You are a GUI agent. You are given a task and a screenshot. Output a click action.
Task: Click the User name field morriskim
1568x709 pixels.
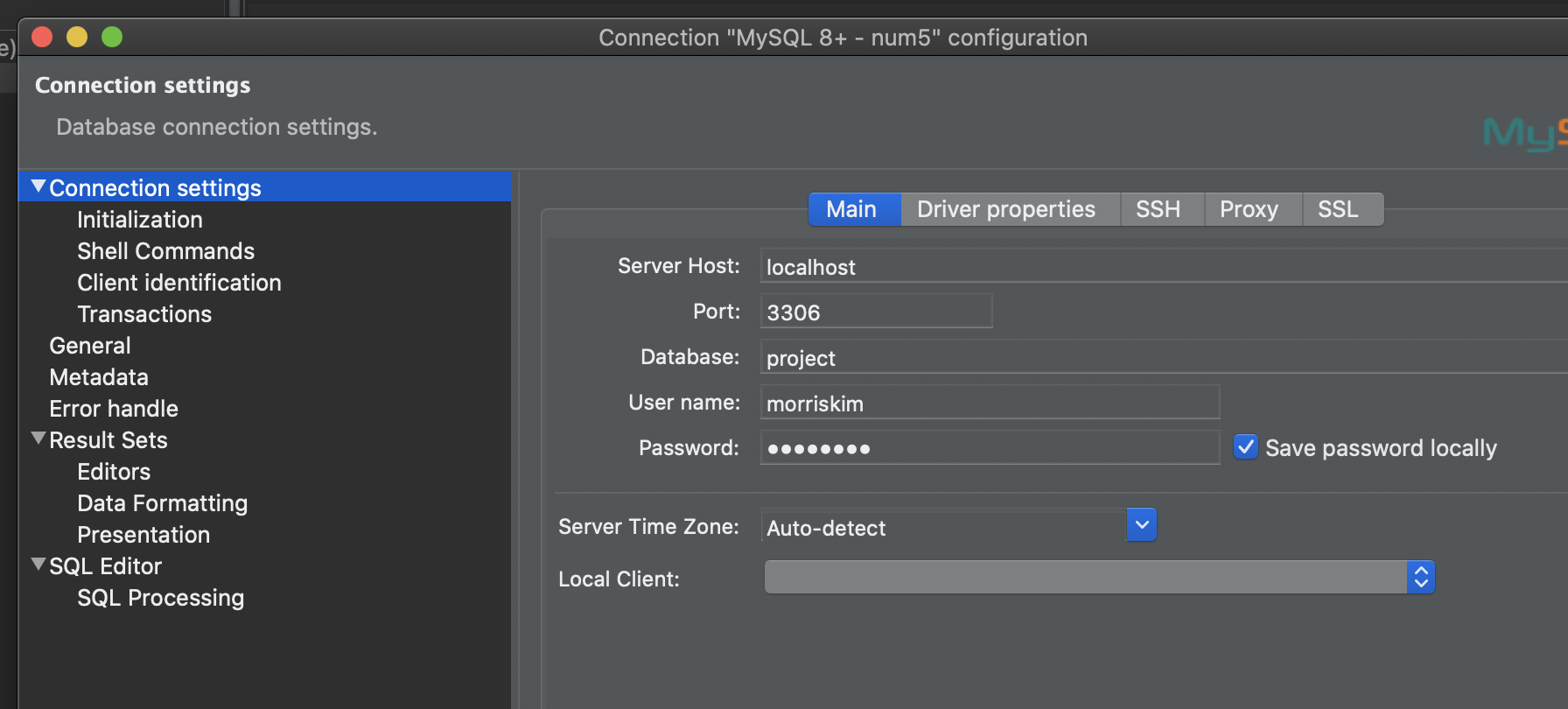coord(990,403)
